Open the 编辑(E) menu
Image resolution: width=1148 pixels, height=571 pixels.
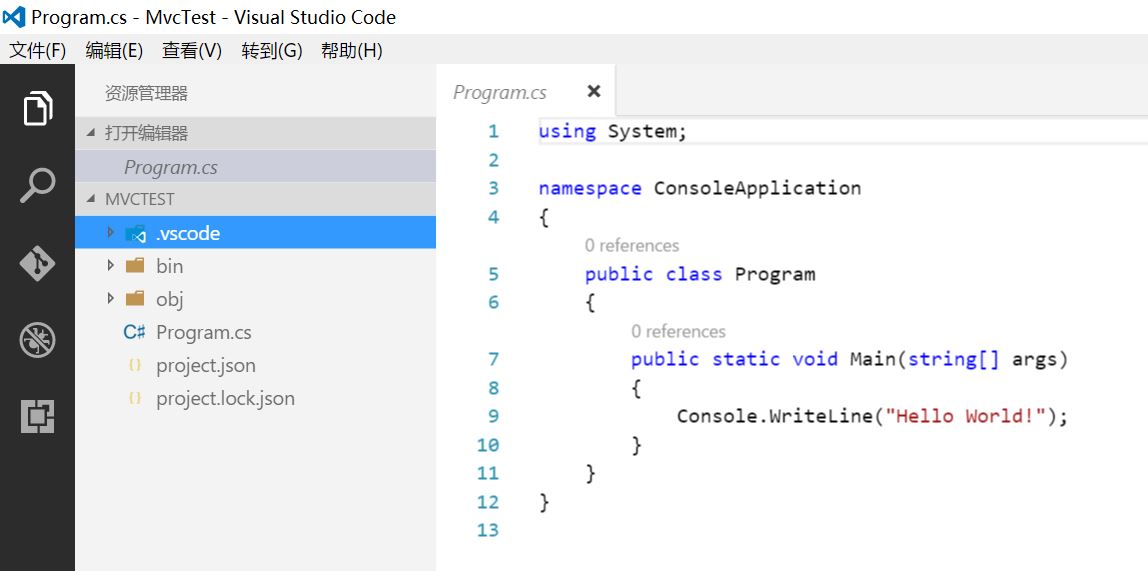coord(114,51)
